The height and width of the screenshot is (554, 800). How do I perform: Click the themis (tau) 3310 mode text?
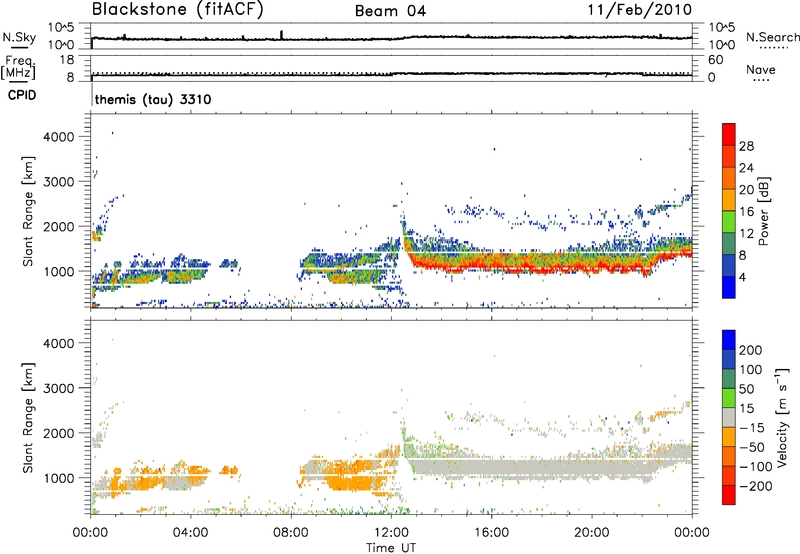pyautogui.click(x=153, y=99)
